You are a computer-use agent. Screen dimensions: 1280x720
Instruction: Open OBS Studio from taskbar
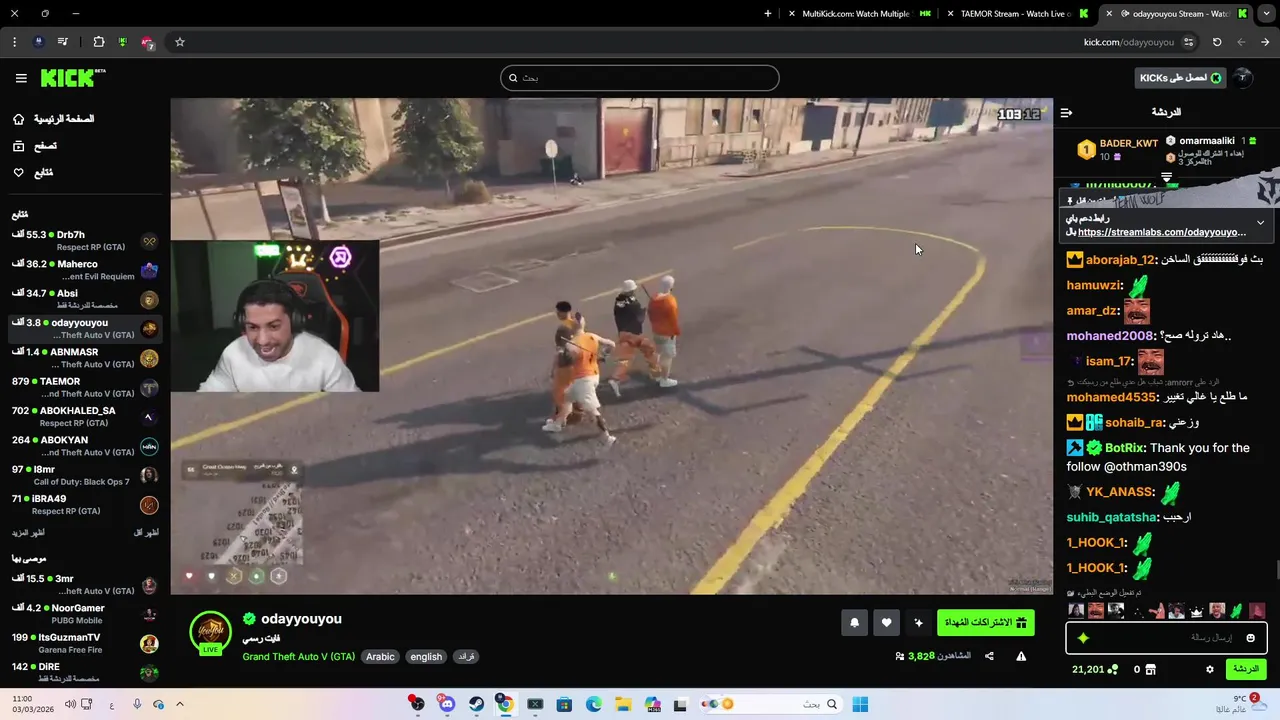point(418,704)
